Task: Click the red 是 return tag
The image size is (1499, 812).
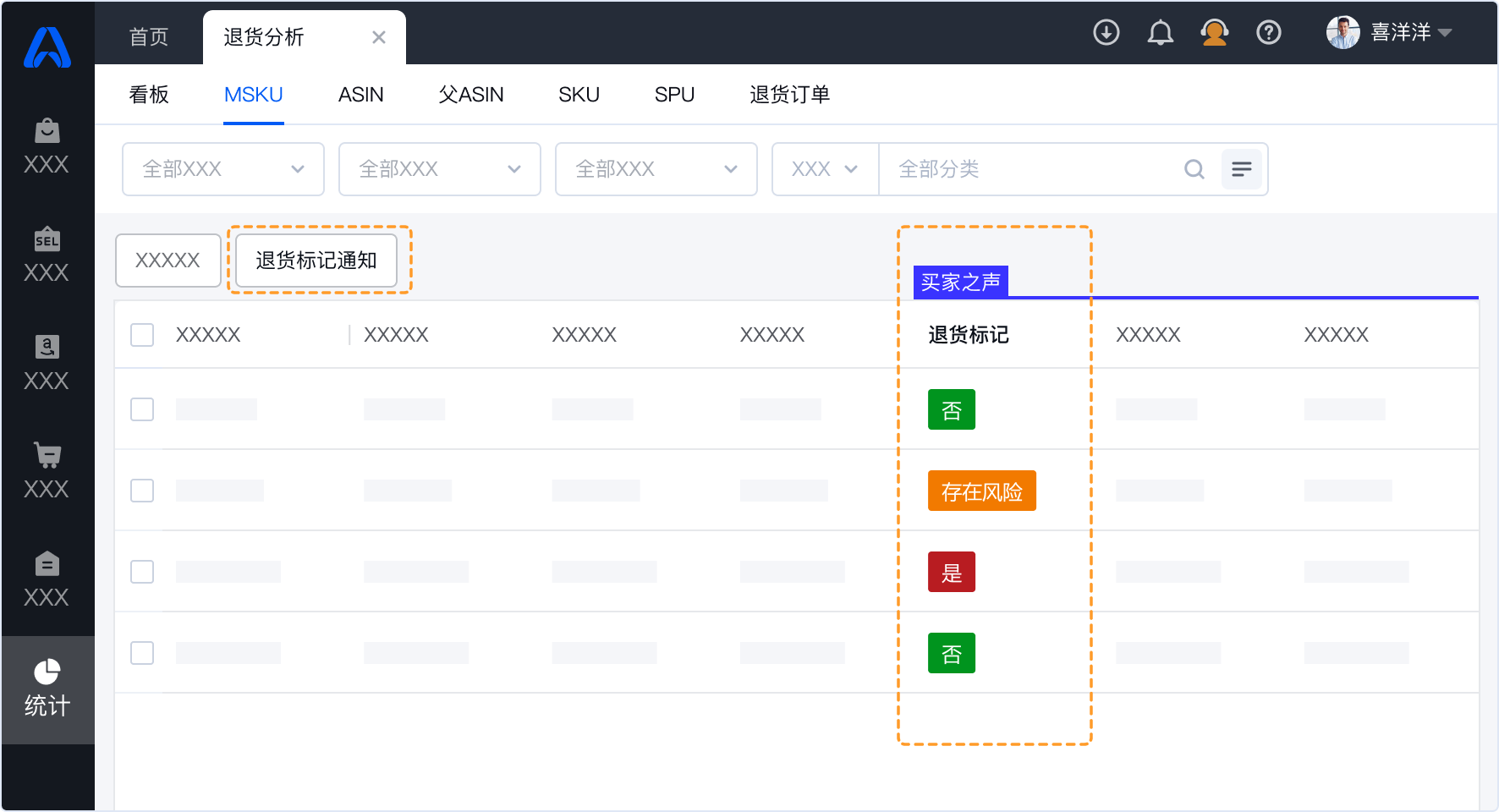Action: pyautogui.click(x=951, y=572)
